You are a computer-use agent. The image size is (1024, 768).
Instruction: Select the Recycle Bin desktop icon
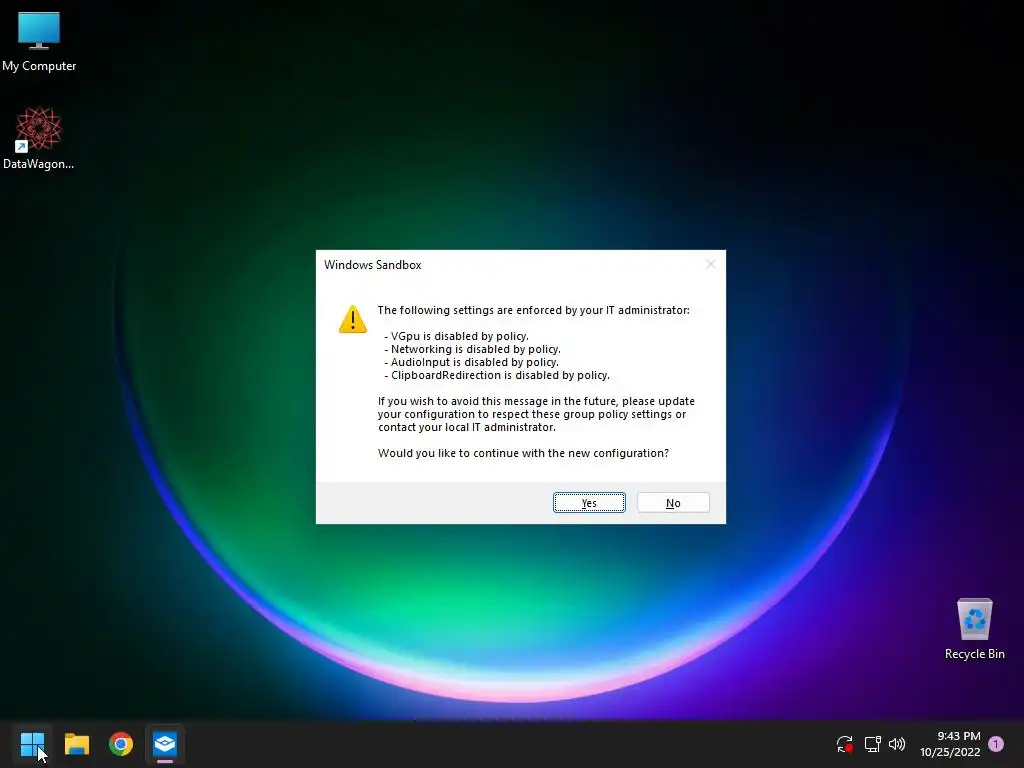coord(974,629)
